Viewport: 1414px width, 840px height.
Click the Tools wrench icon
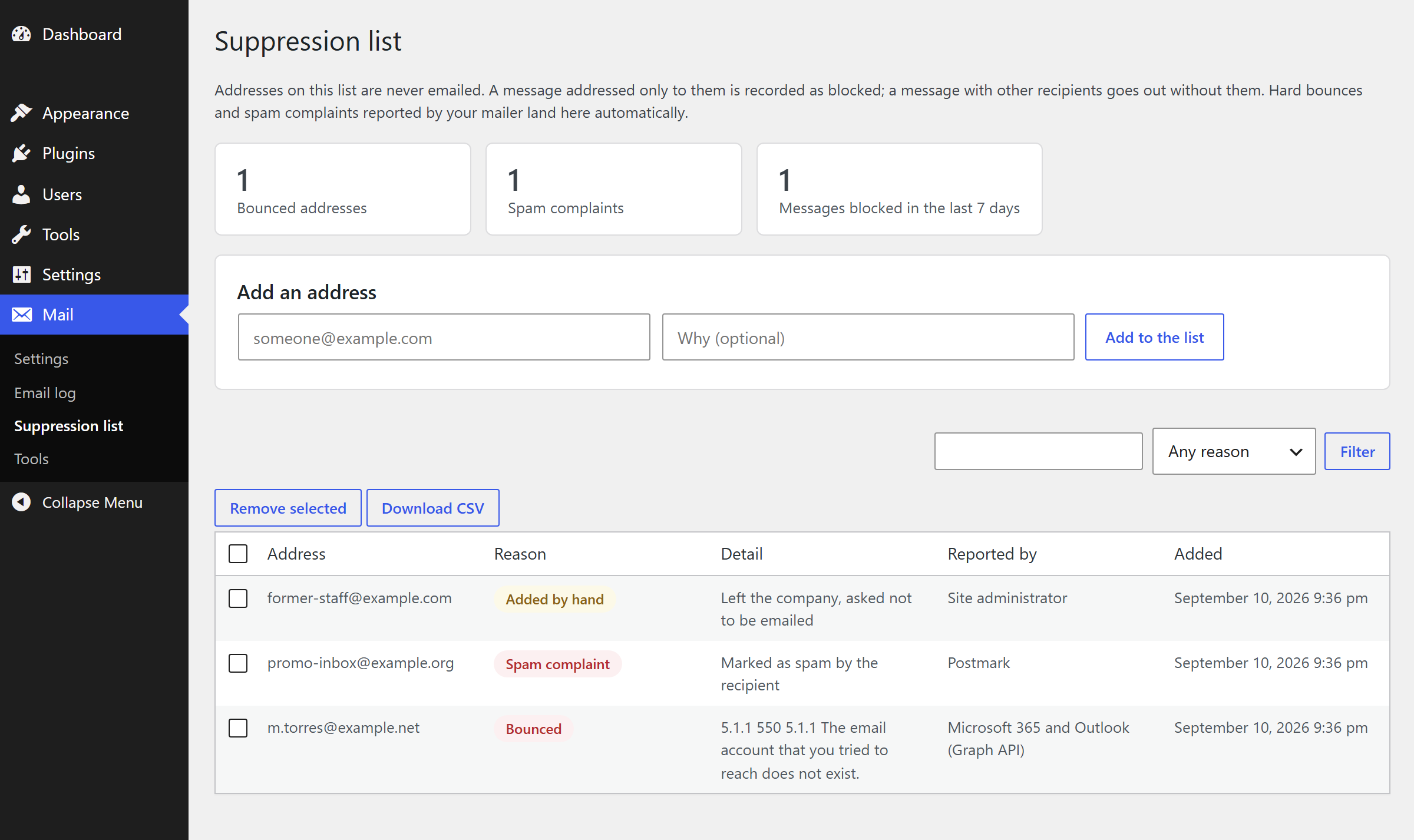(21, 234)
